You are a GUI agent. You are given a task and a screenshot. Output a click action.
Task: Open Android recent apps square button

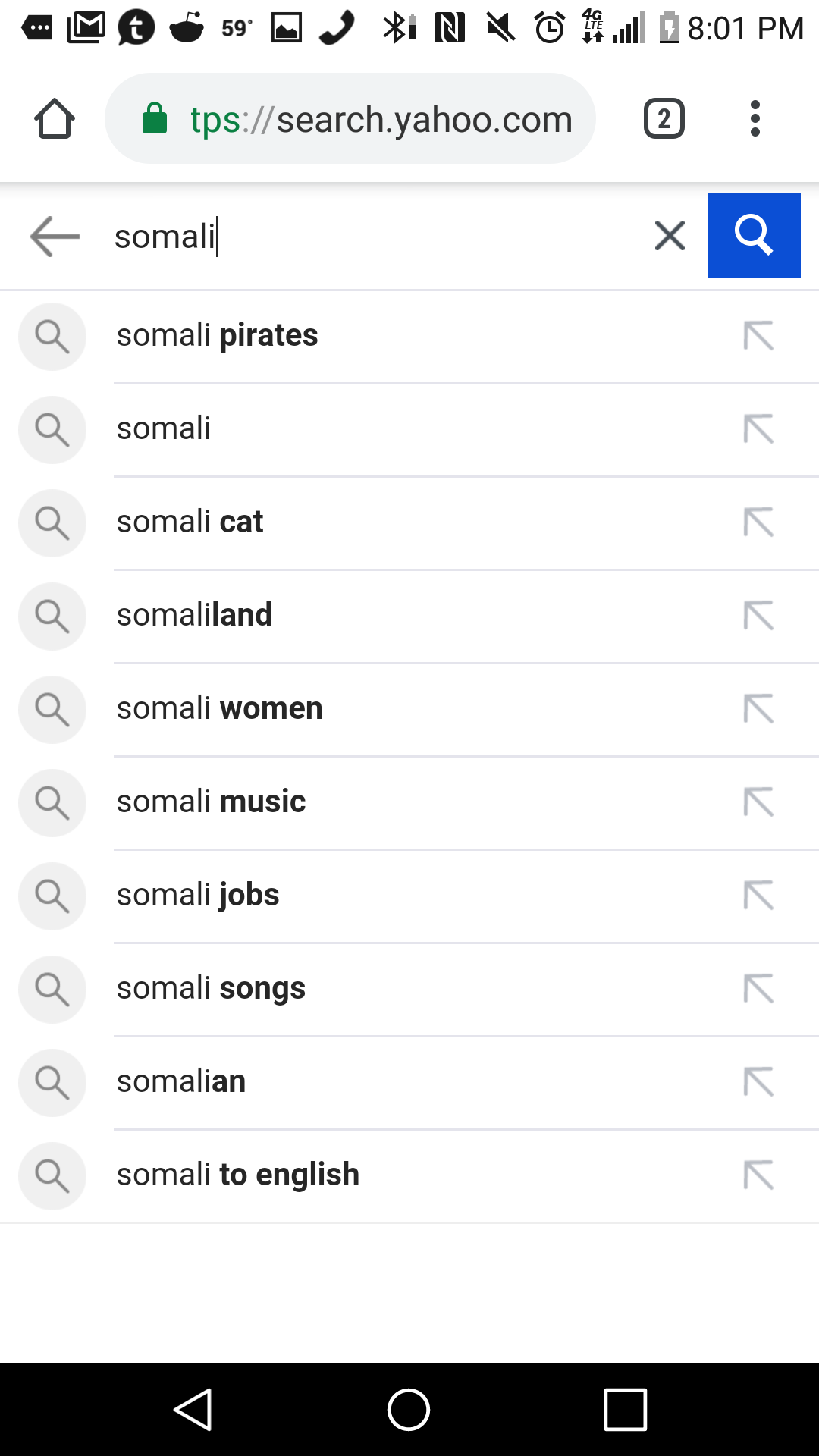(x=626, y=1410)
